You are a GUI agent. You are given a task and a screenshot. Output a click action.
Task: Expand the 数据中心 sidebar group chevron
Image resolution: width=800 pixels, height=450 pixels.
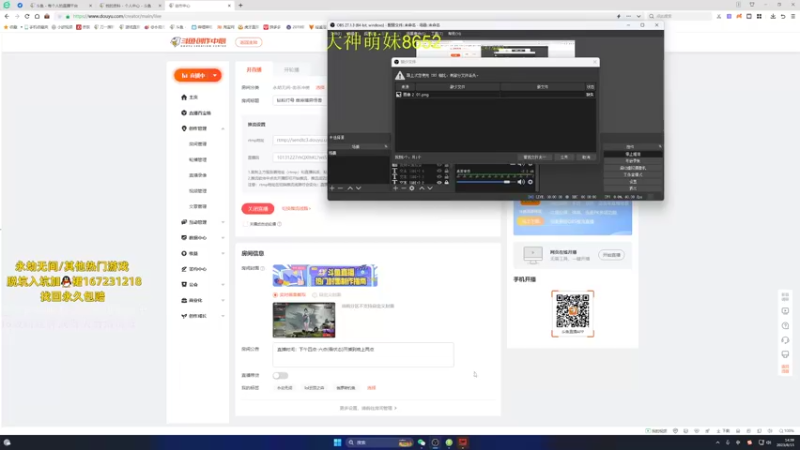point(223,238)
